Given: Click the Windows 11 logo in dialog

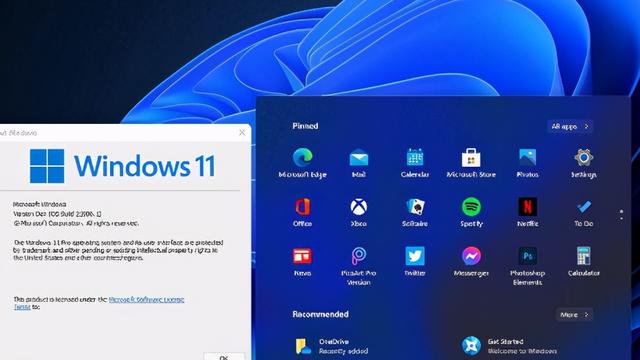Looking at the screenshot, I should coord(122,166).
